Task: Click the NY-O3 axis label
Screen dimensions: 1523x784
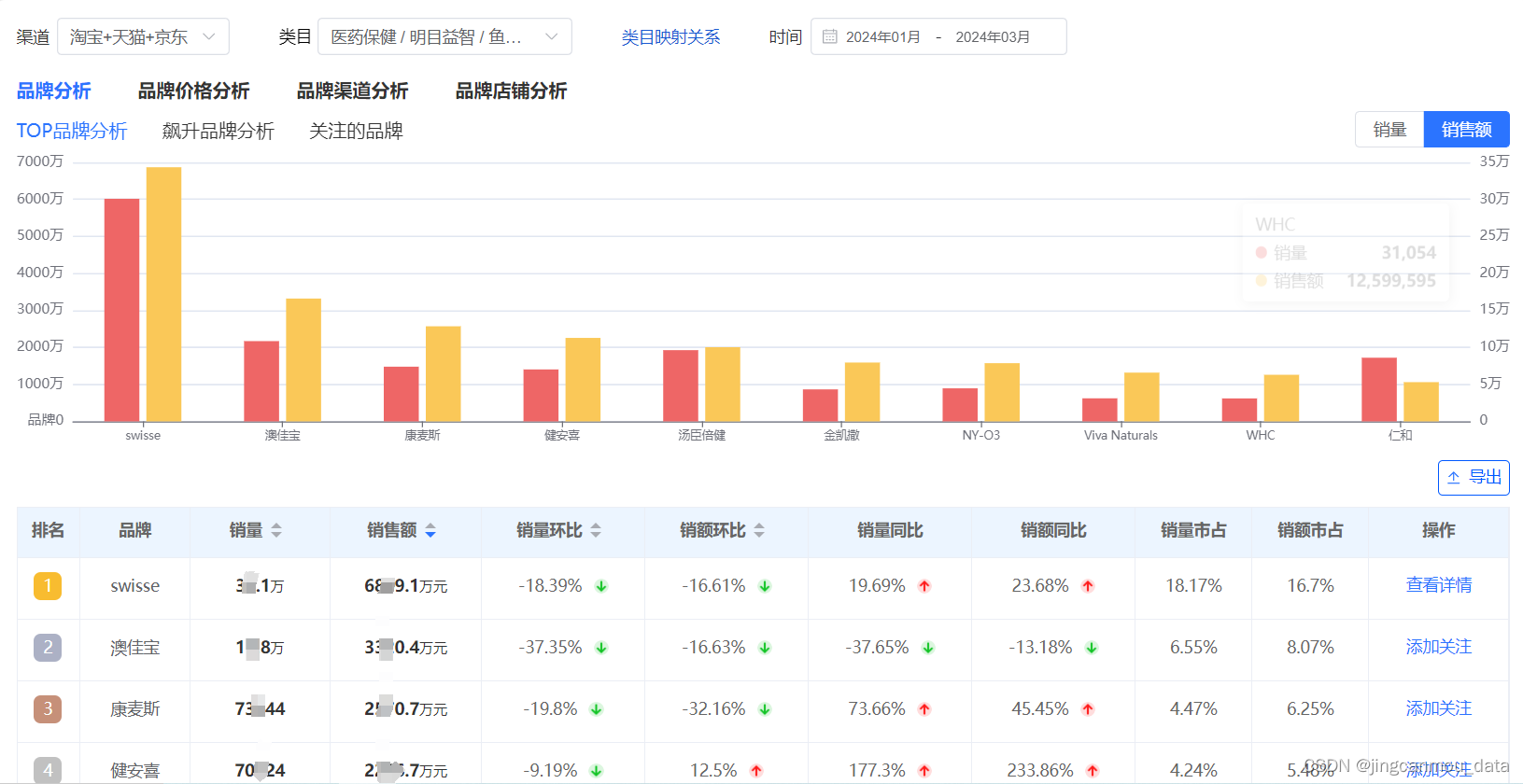Action: coord(980,435)
